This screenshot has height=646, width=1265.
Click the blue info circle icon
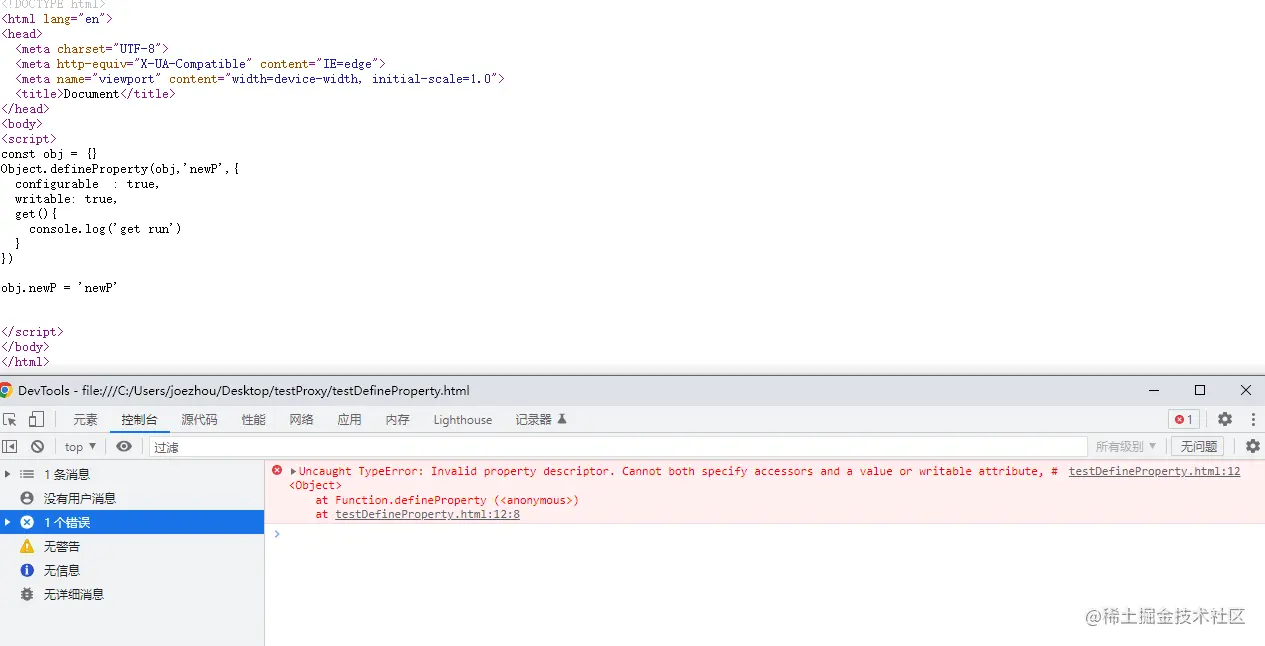click(x=27, y=570)
